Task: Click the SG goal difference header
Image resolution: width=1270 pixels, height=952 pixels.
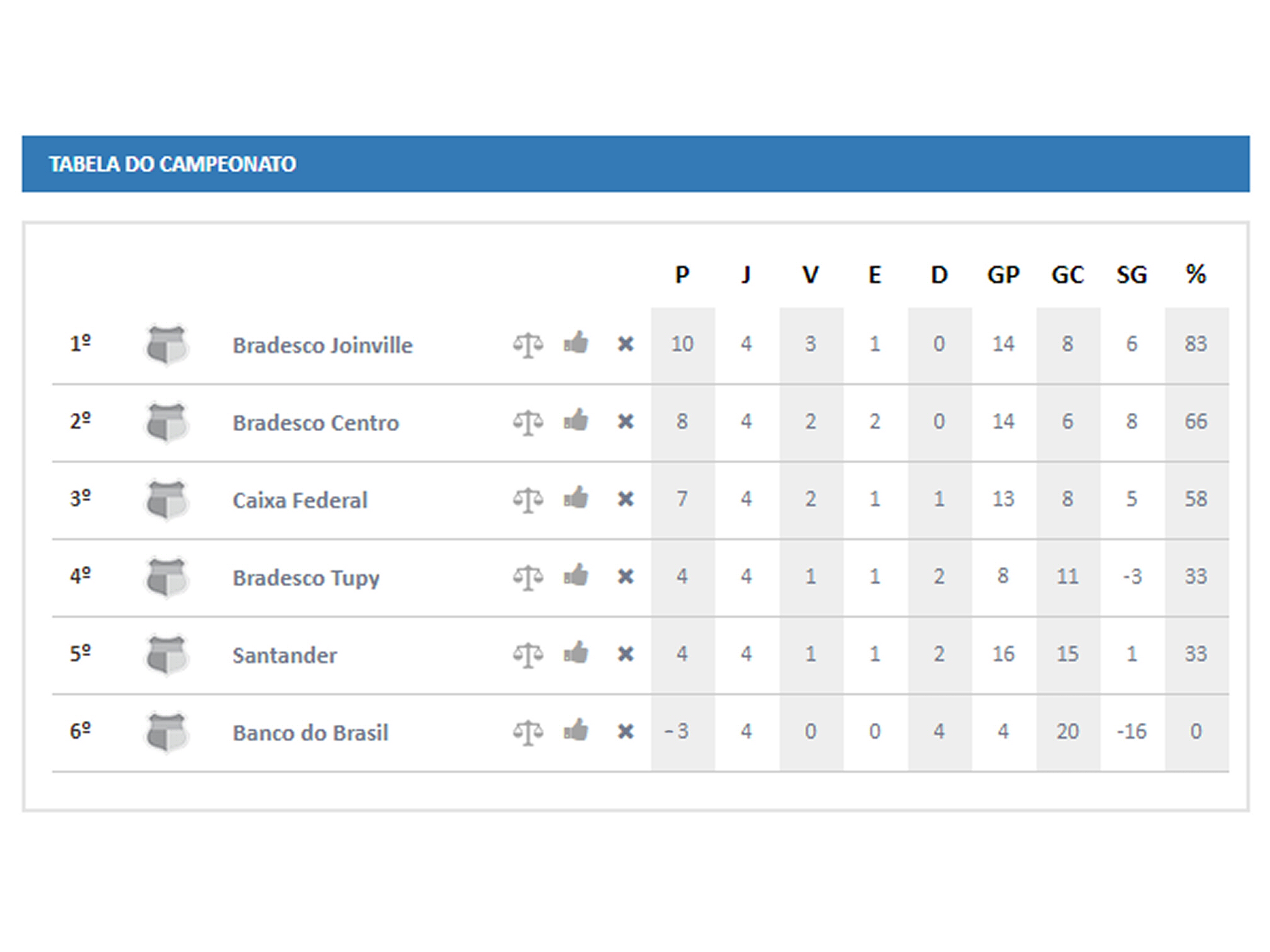Action: tap(1132, 275)
